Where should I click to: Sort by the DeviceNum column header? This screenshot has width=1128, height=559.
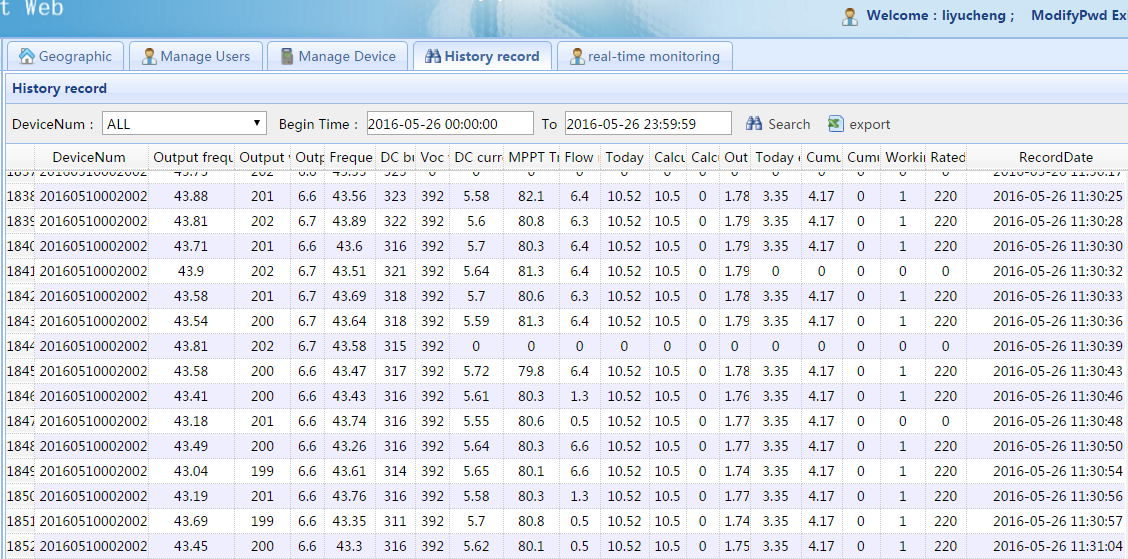(x=91, y=157)
